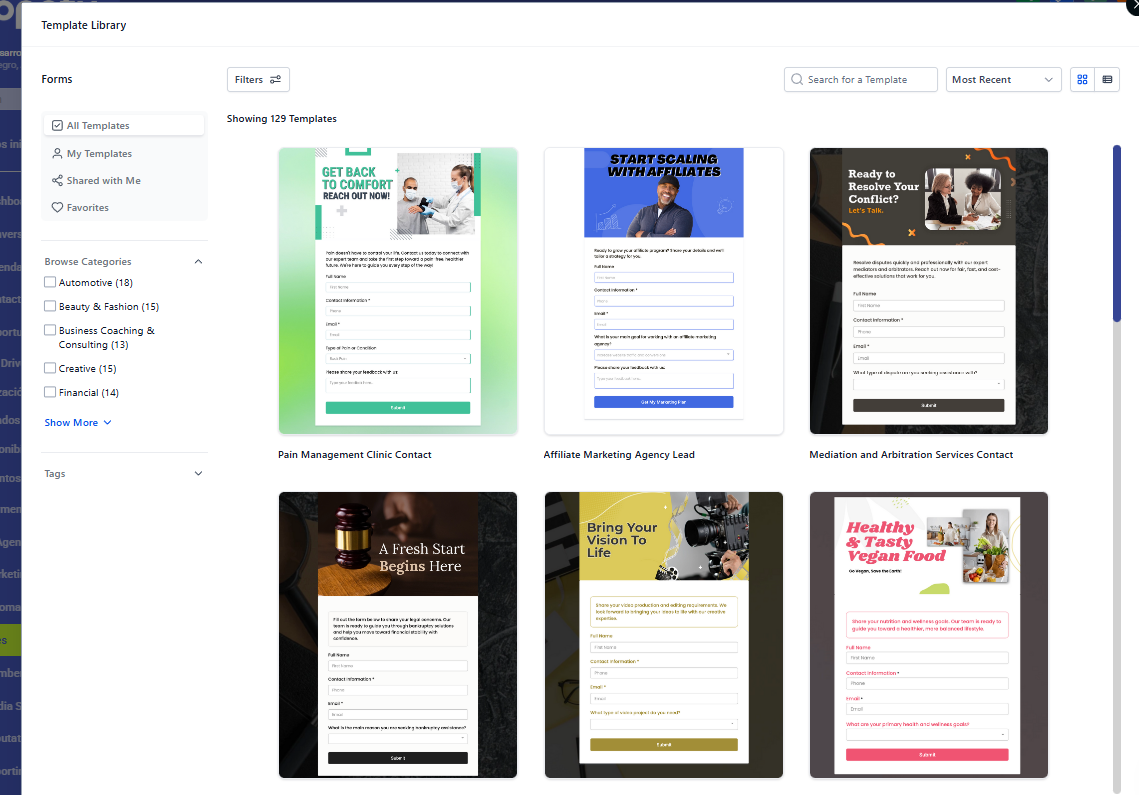
Task: Check the Automotive category checkbox
Action: point(50,283)
